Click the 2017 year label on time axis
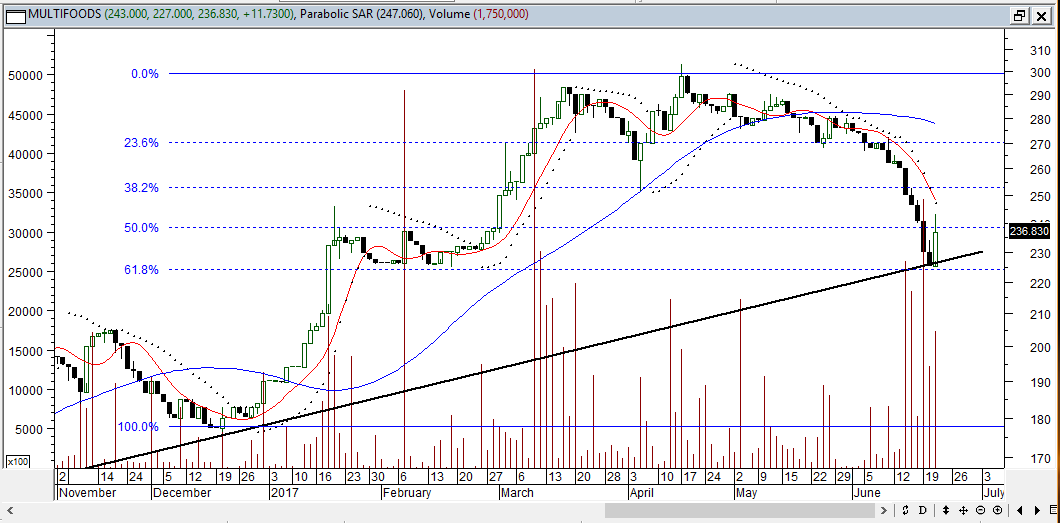Viewport: 1060px width, 523px height. 285,493
